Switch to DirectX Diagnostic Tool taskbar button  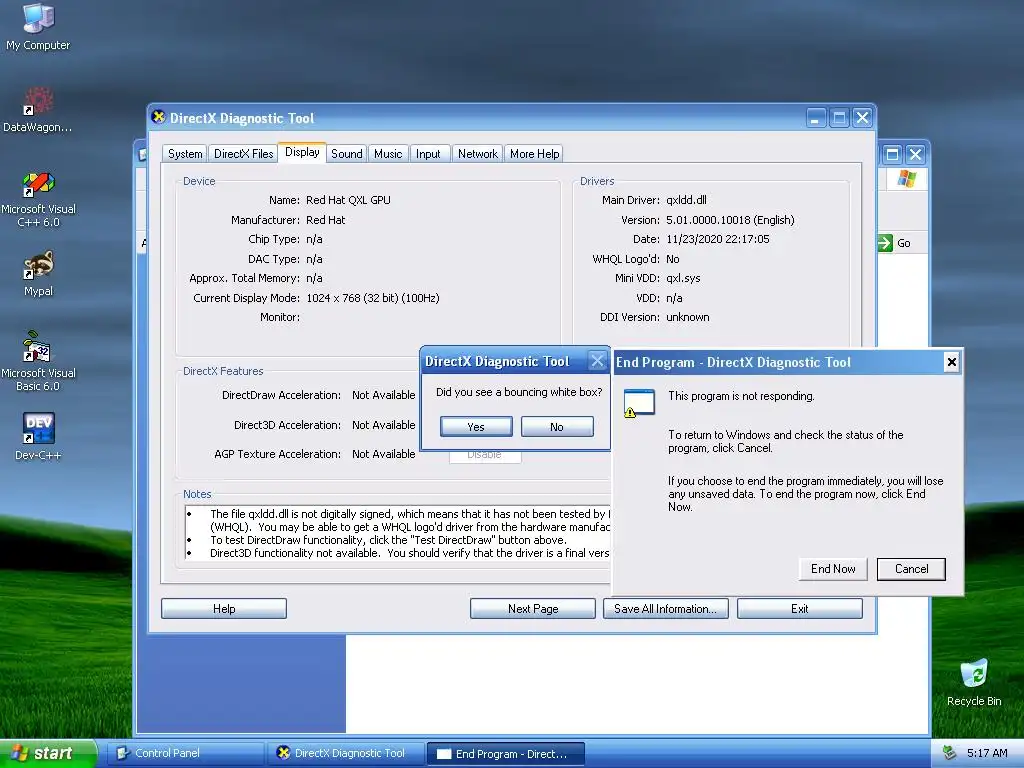tap(345, 753)
